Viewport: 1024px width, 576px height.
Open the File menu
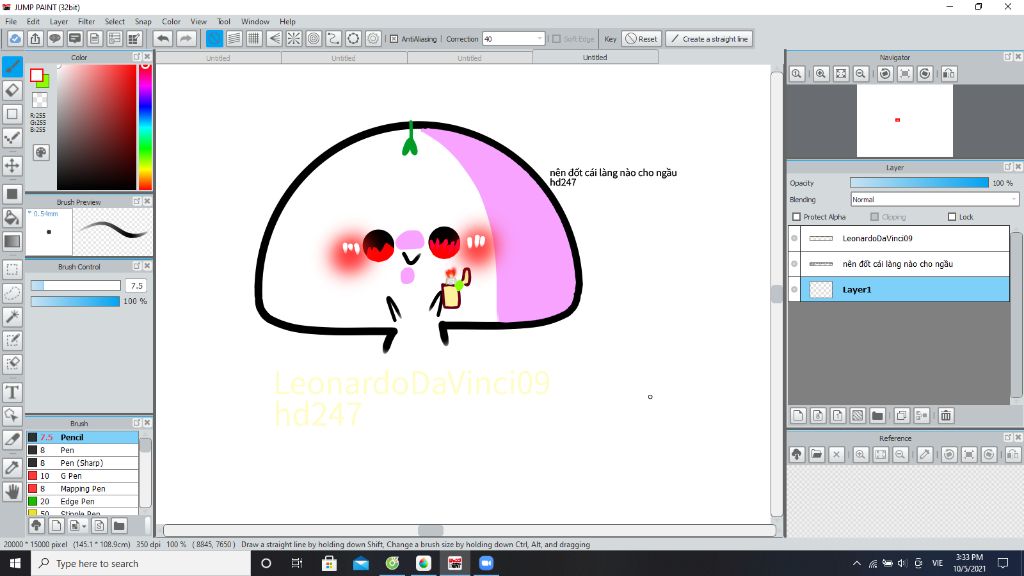(11, 22)
